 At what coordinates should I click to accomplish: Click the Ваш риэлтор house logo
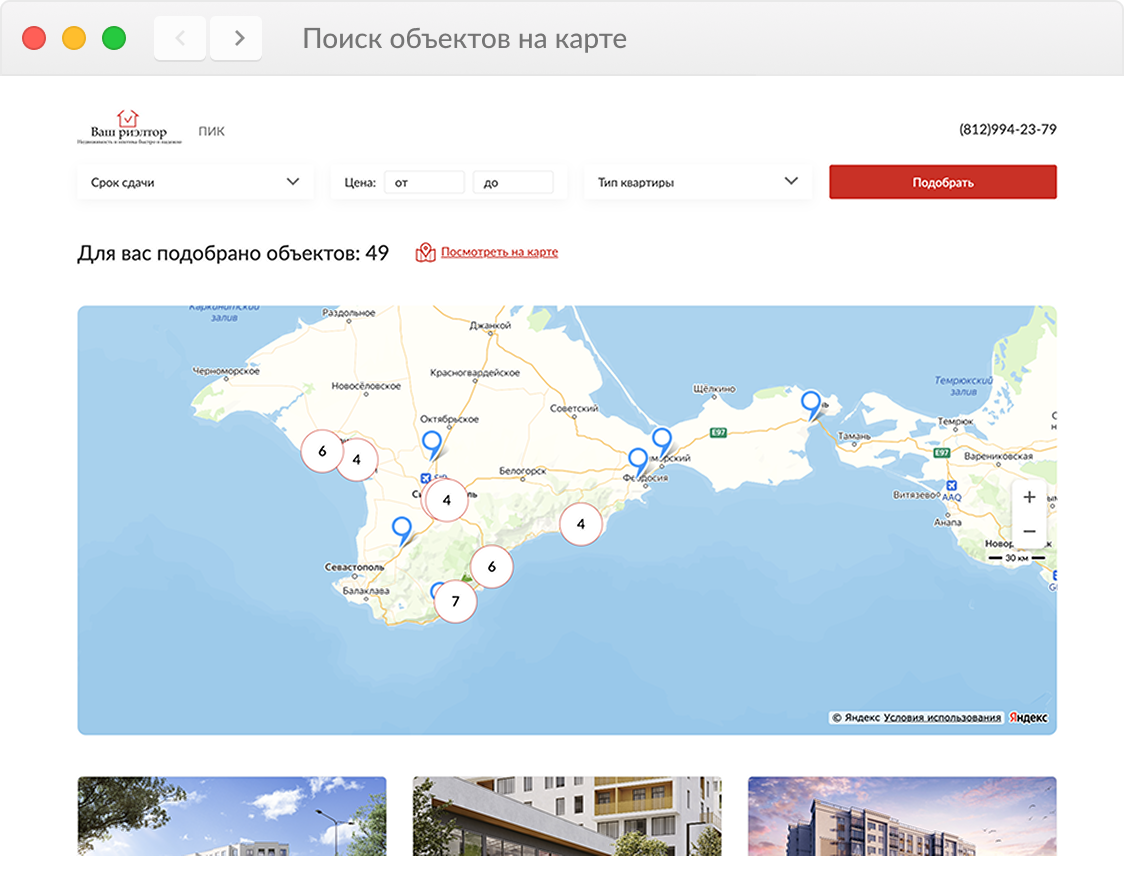point(129,128)
